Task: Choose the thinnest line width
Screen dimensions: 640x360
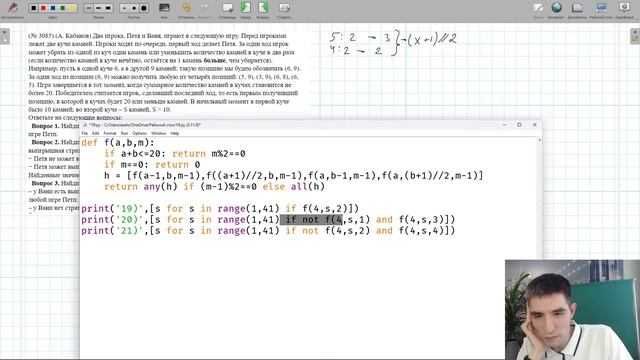Action: tap(89, 8)
